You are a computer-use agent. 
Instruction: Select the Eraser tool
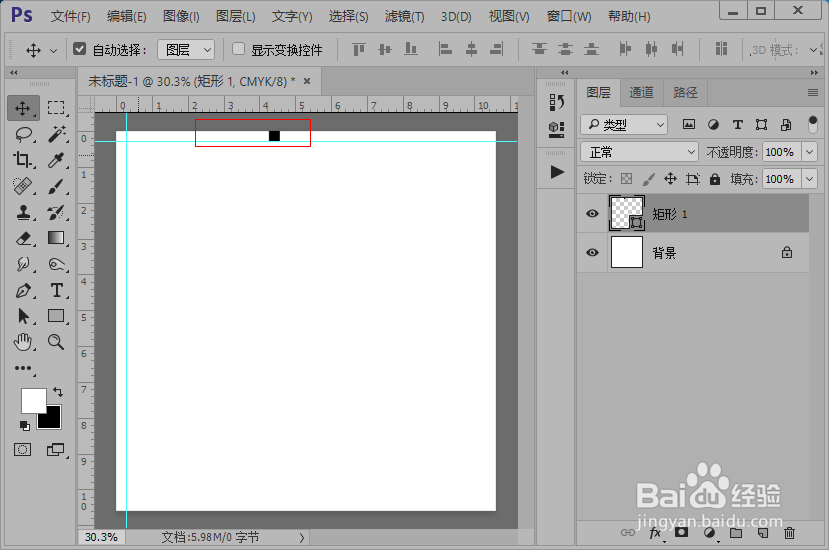pos(23,238)
